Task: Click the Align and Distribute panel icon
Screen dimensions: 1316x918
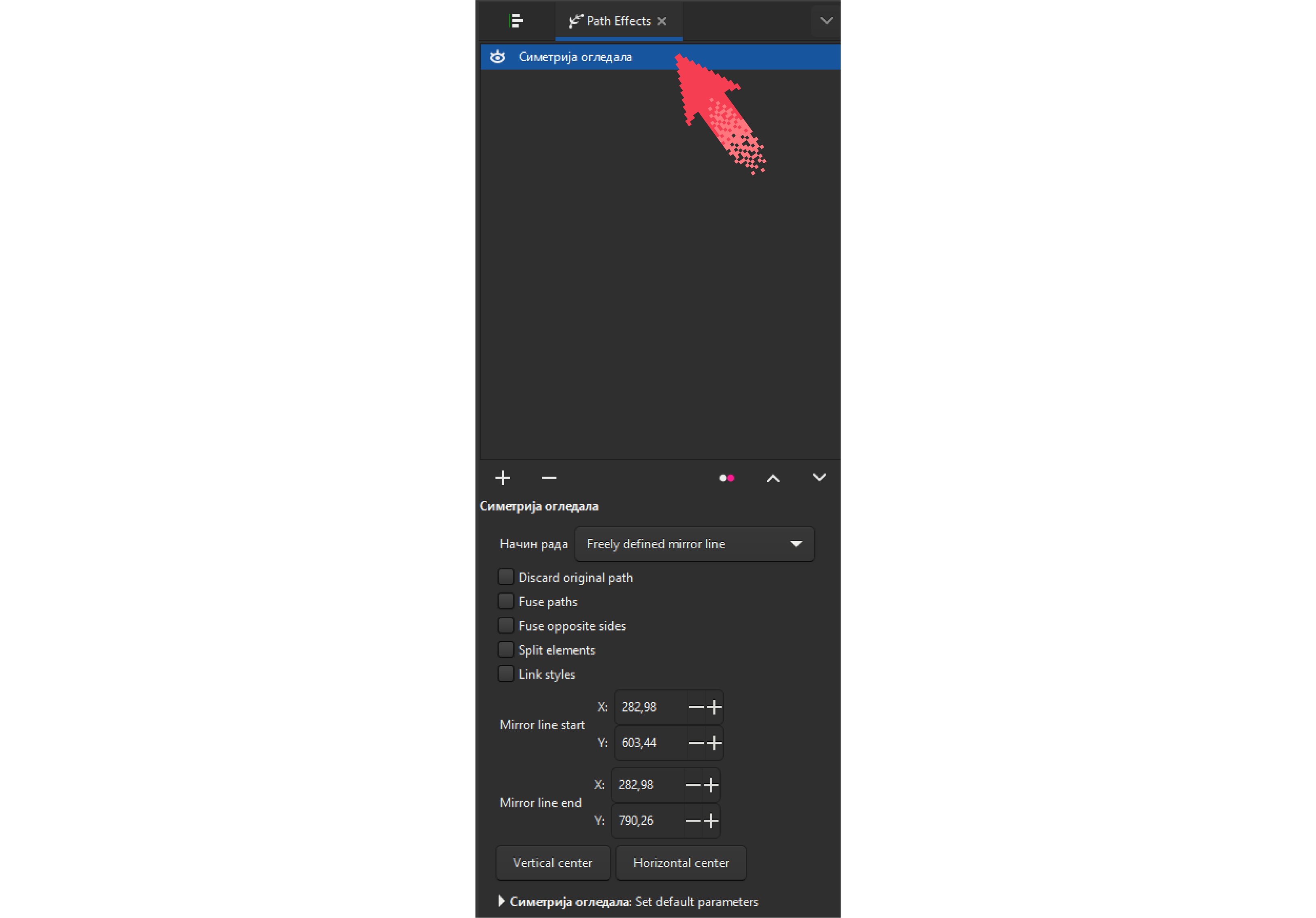Action: (515, 21)
